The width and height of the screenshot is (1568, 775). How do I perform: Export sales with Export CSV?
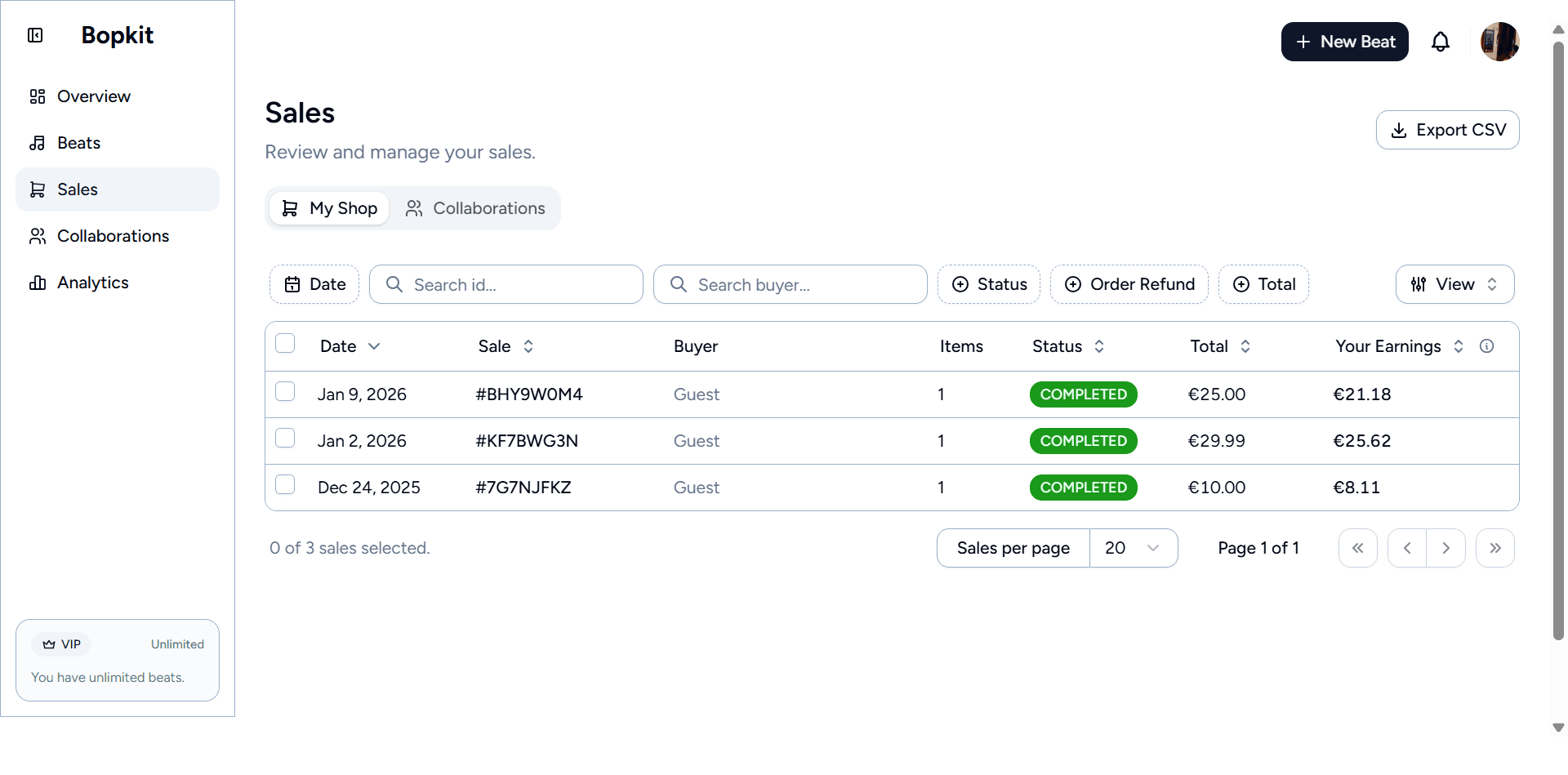[x=1447, y=129]
